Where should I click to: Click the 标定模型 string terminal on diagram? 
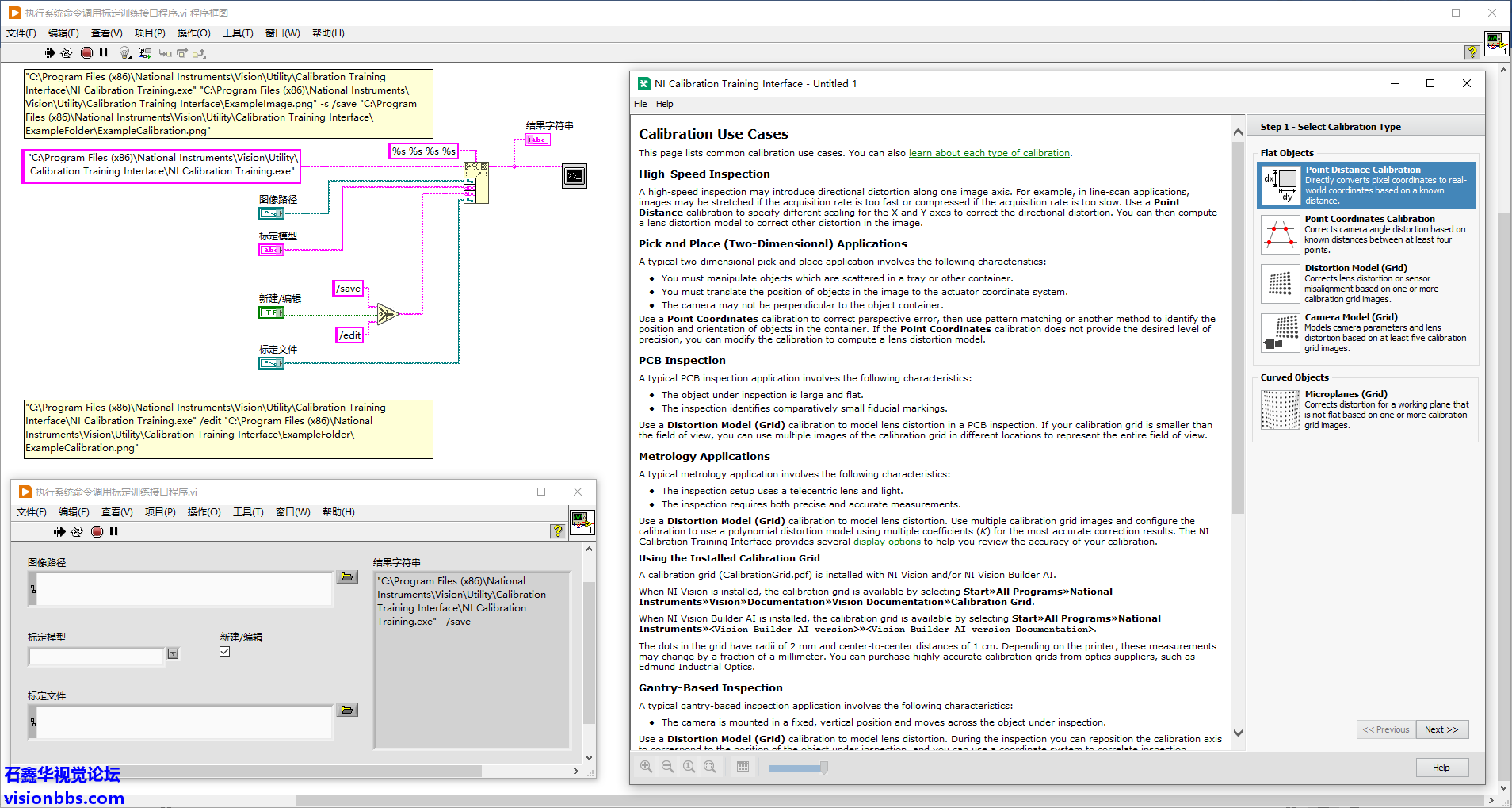pos(271,250)
